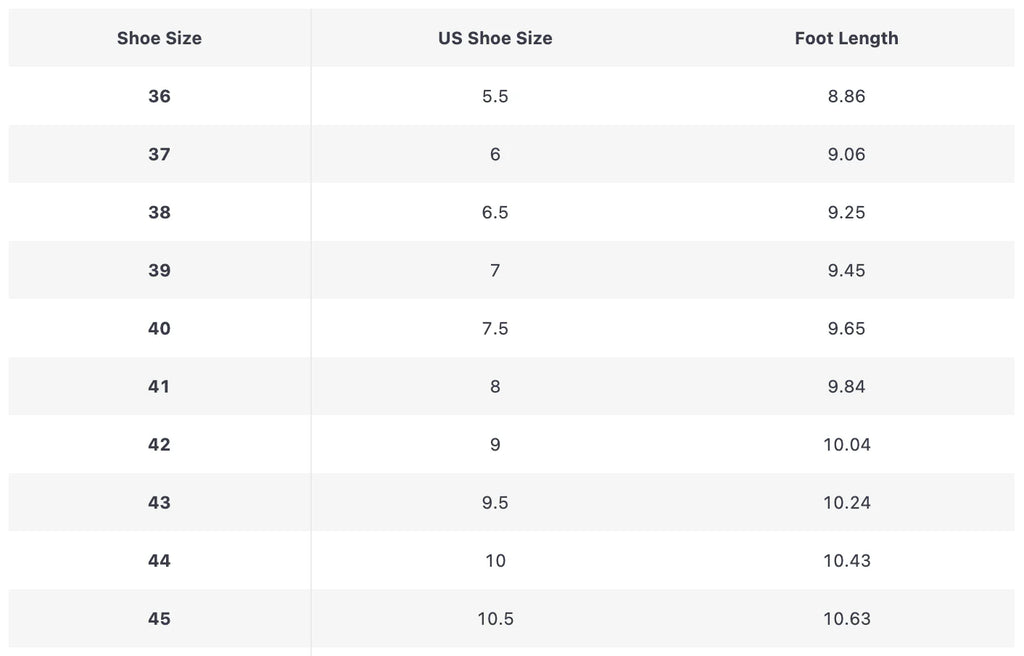1024x656 pixels.
Task: Click the US Shoe Size column header
Action: 495,38
